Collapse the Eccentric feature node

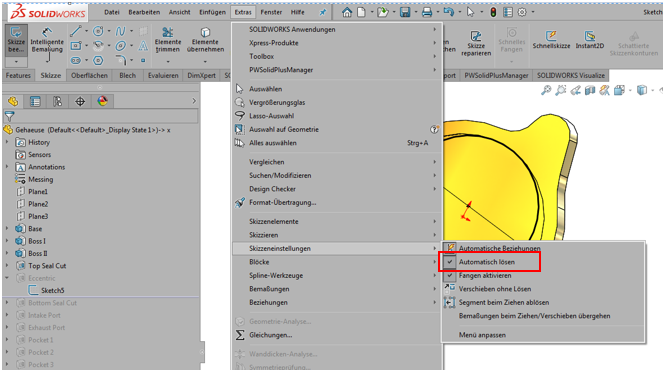(7, 278)
